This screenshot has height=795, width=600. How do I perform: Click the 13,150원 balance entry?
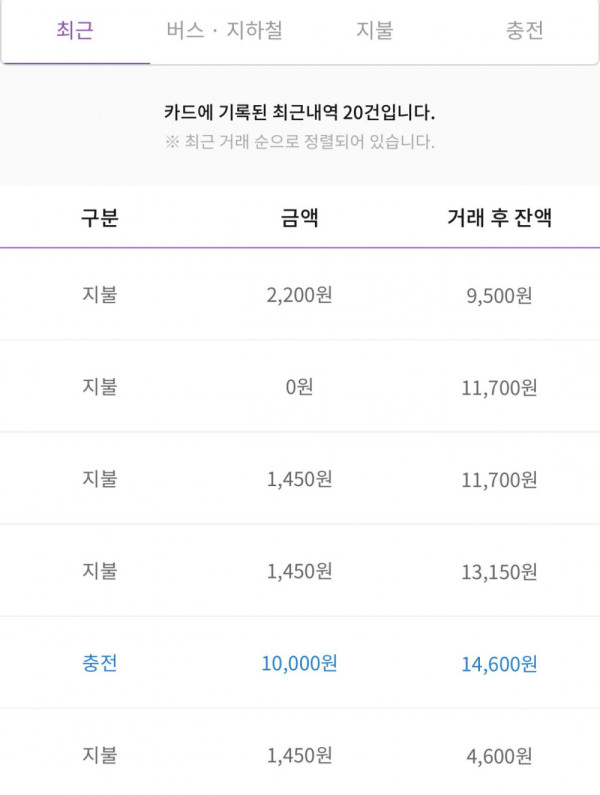click(500, 572)
